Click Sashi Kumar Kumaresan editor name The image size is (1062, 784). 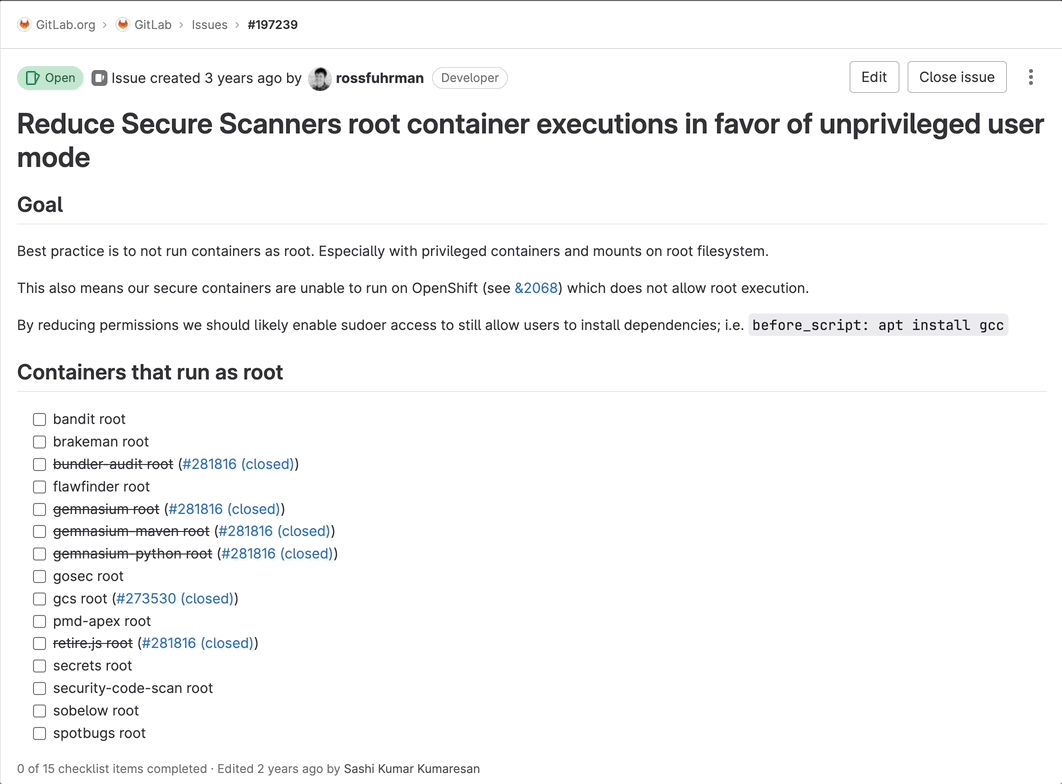point(412,769)
